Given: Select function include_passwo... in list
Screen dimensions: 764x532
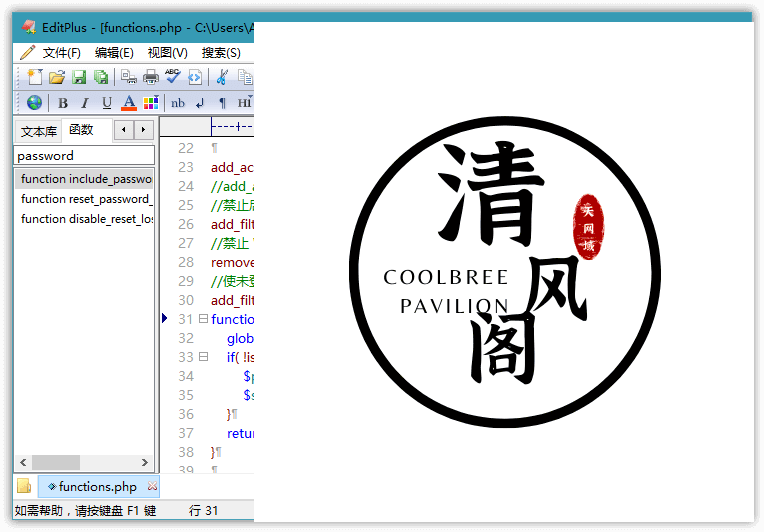Looking at the screenshot, I should pyautogui.click(x=84, y=179).
